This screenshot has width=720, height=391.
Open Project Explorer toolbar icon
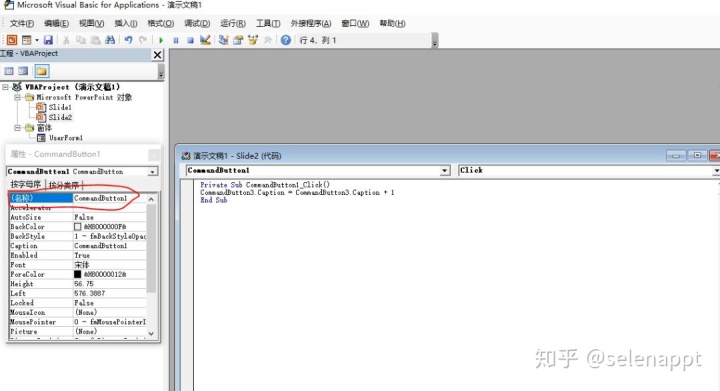224,40
